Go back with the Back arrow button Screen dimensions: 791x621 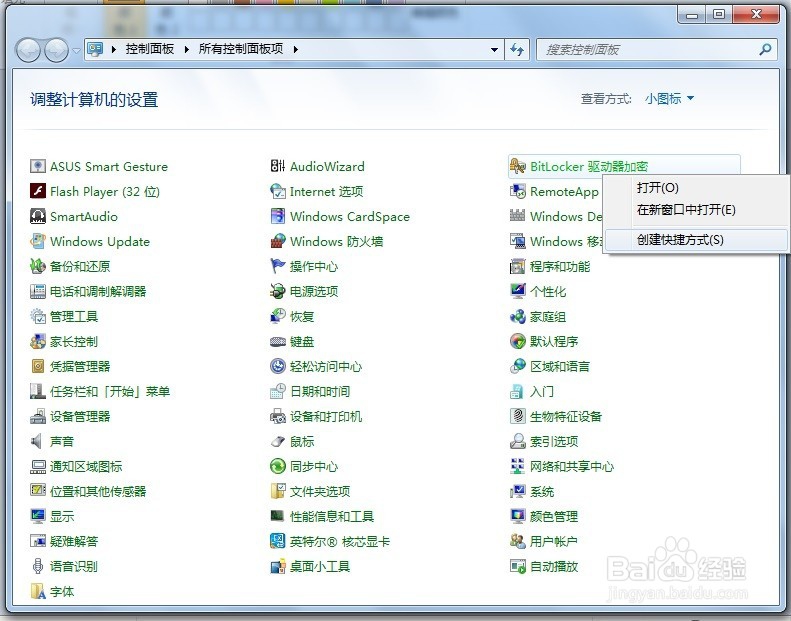pyautogui.click(x=28, y=50)
